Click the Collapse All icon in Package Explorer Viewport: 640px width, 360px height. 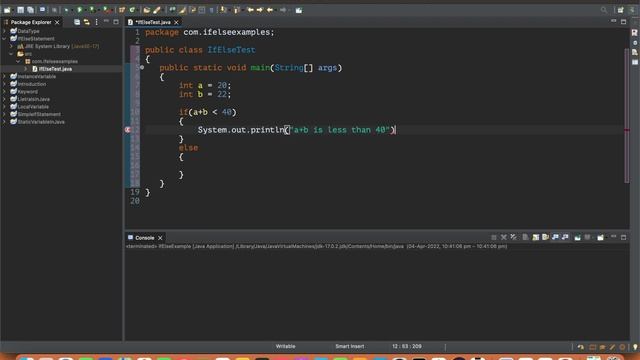coord(77,22)
